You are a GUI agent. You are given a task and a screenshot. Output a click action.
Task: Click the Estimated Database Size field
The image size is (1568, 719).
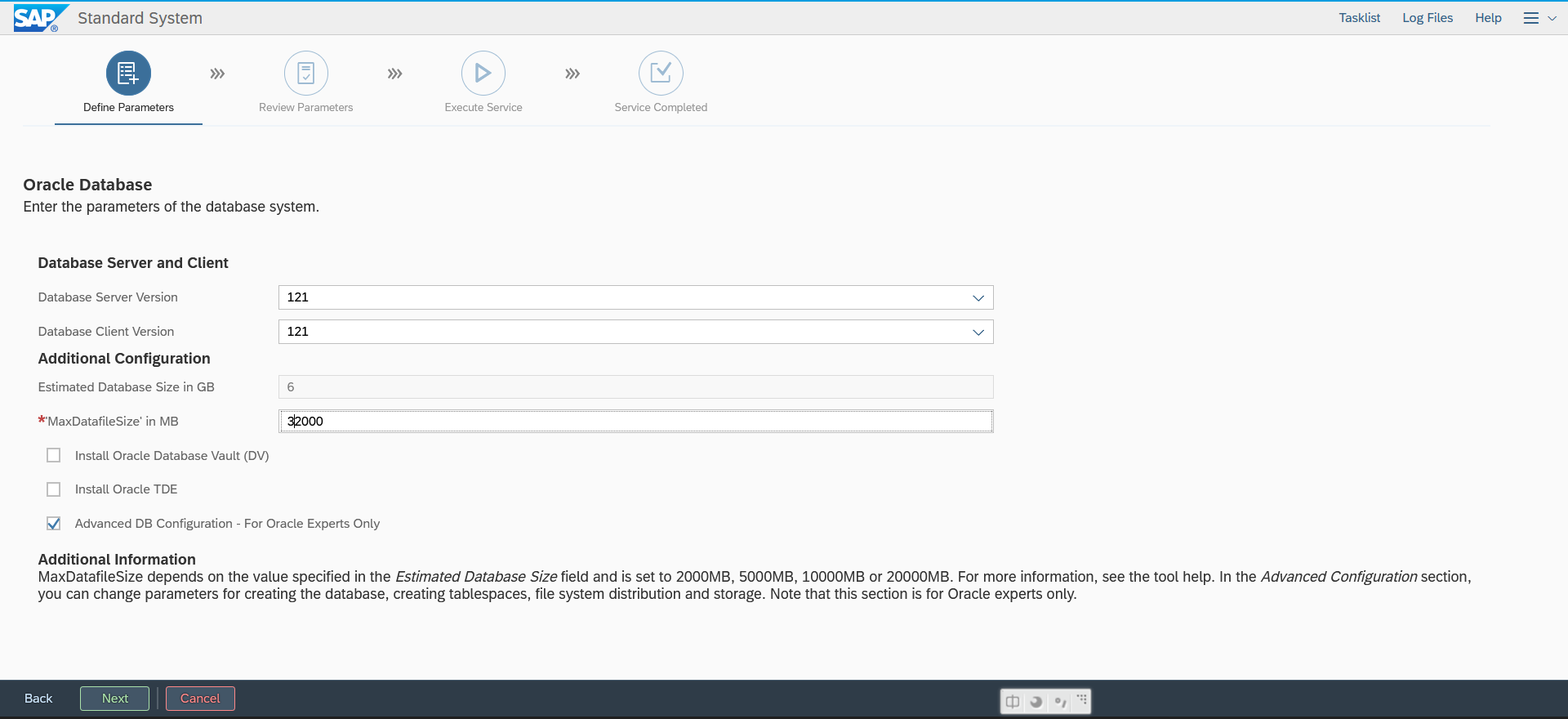636,387
